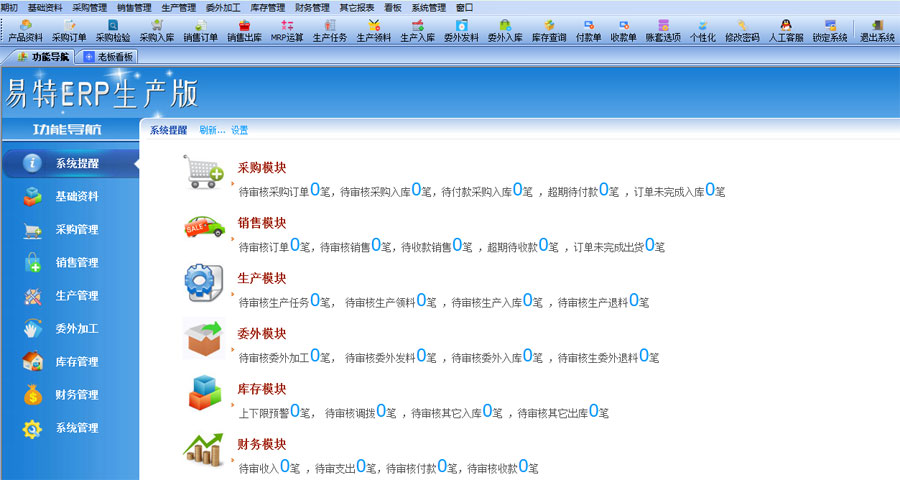Click the 刷新 link
This screenshot has height=480, width=900.
pyautogui.click(x=211, y=130)
